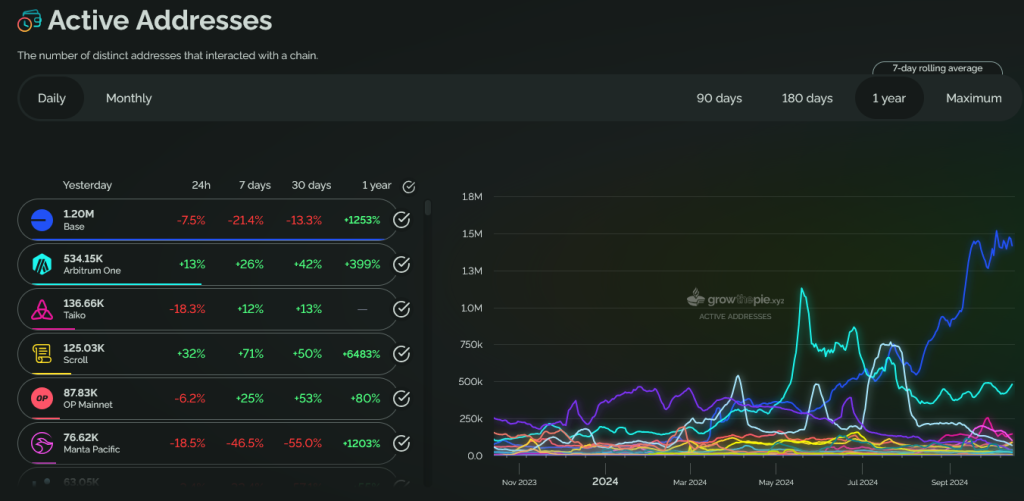Screen dimensions: 1024x501
Task: Click the chain list scrollbar handle
Action: tap(428, 208)
